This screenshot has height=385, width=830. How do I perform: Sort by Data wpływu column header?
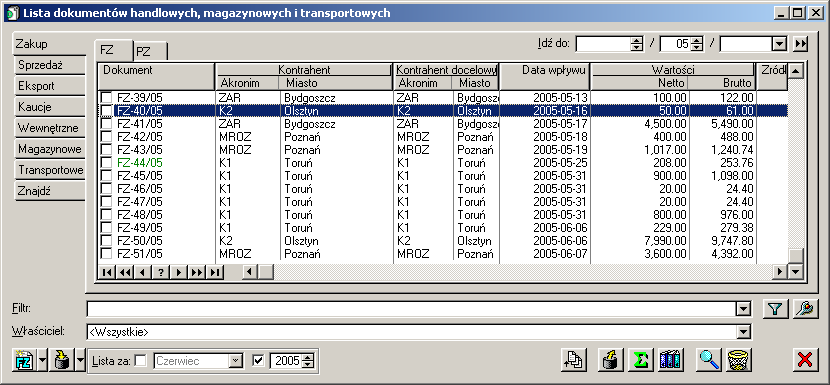(x=545, y=76)
